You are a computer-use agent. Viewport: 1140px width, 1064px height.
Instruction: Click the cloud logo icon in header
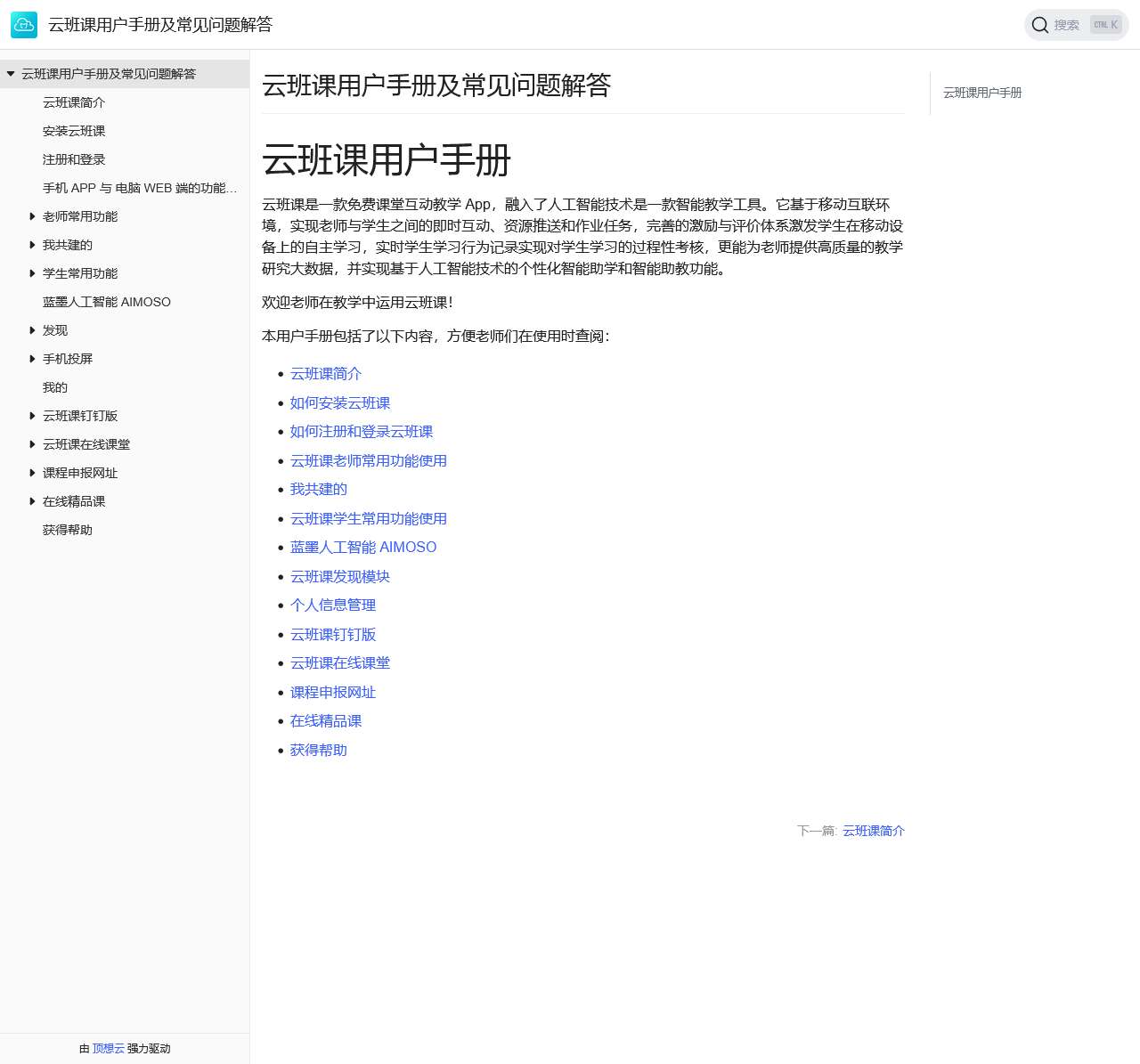[x=24, y=25]
